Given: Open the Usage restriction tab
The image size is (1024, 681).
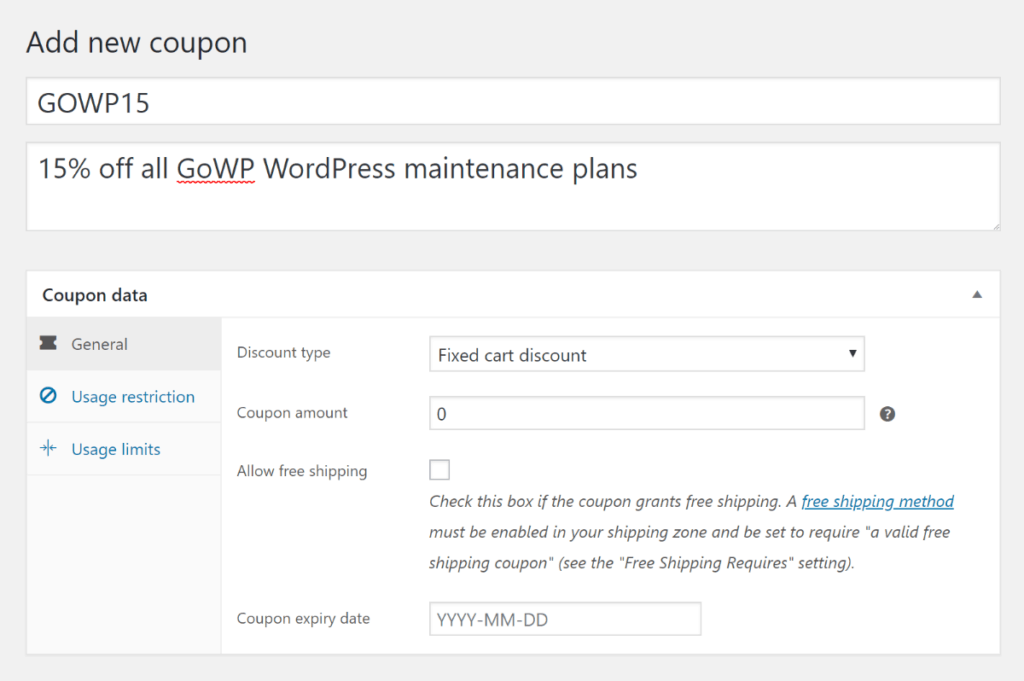Looking at the screenshot, I should 124,396.
